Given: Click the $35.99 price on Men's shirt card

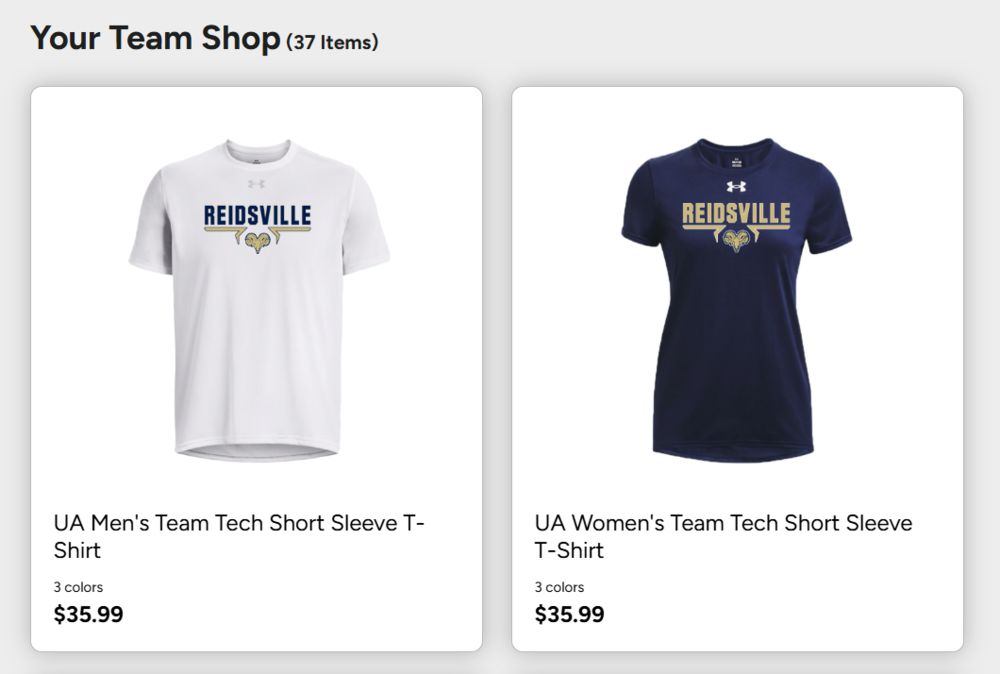Looking at the screenshot, I should pyautogui.click(x=88, y=614).
